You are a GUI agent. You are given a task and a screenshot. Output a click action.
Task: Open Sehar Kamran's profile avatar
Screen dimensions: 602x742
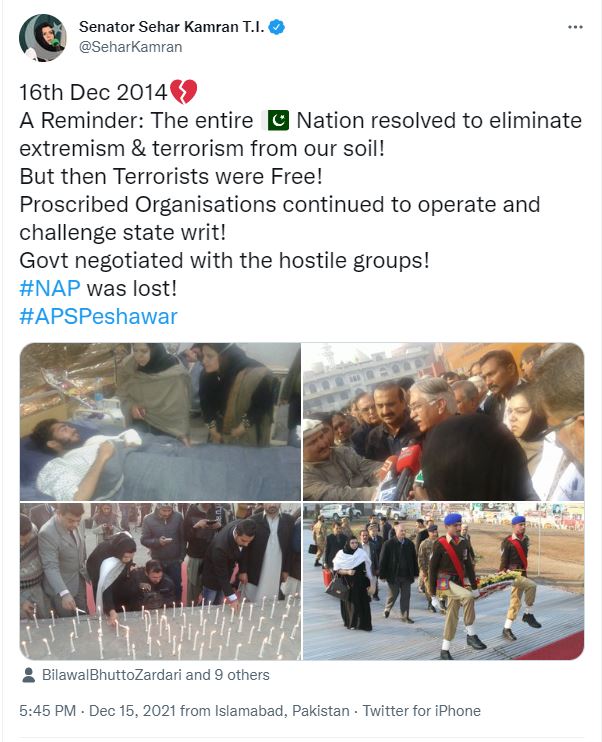click(x=43, y=38)
